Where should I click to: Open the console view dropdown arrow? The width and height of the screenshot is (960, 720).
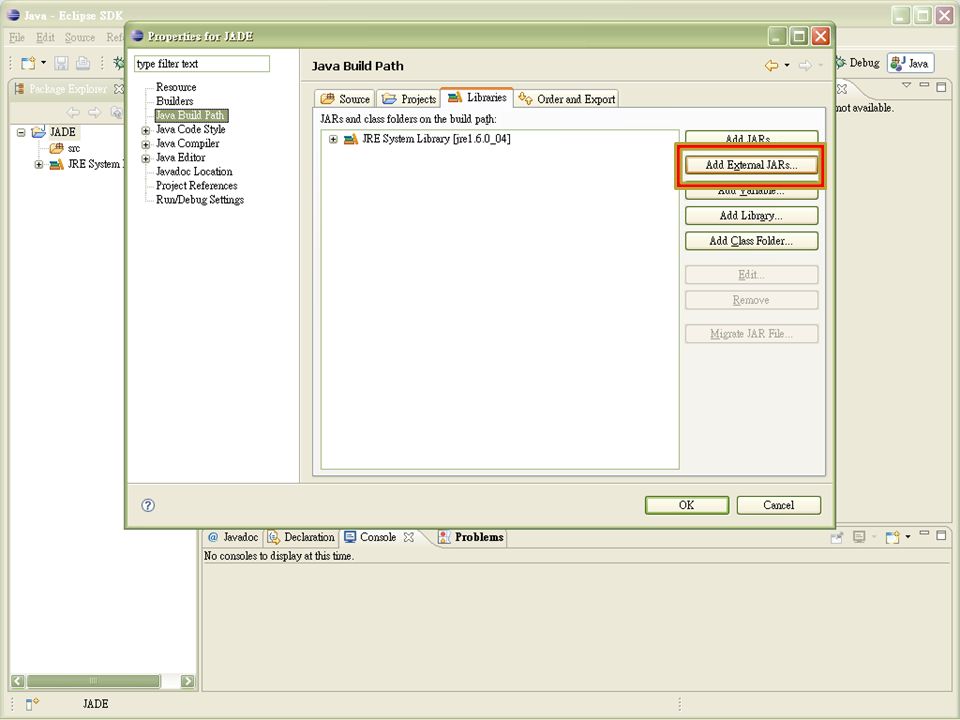point(908,537)
